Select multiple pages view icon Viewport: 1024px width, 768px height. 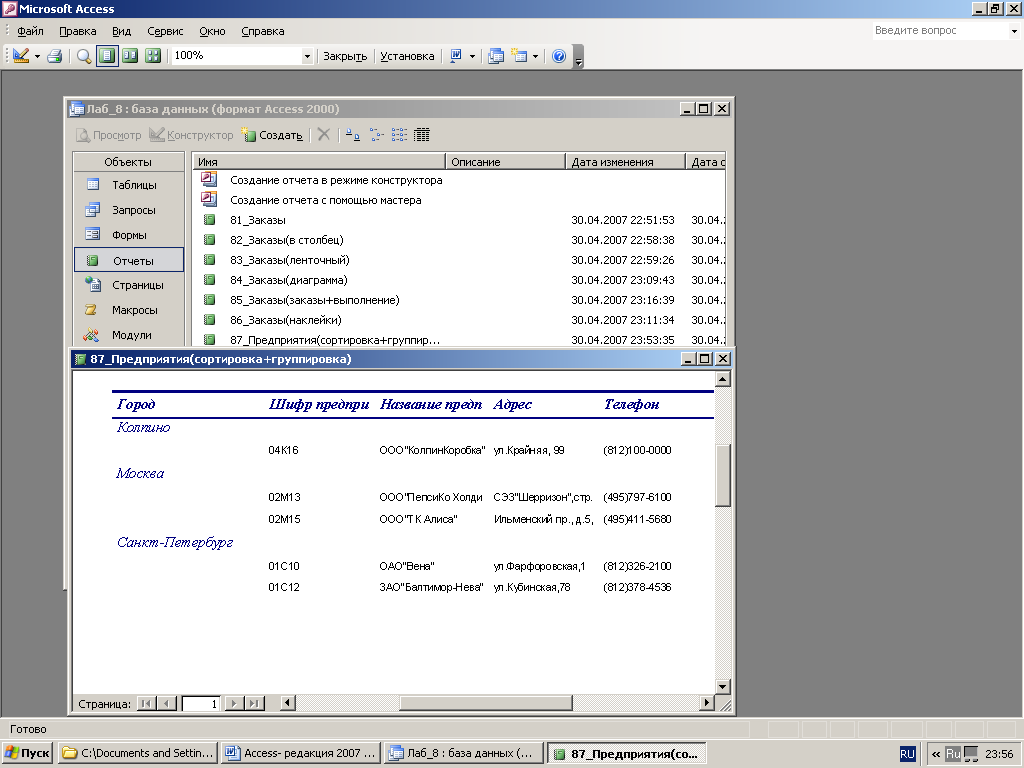point(153,56)
